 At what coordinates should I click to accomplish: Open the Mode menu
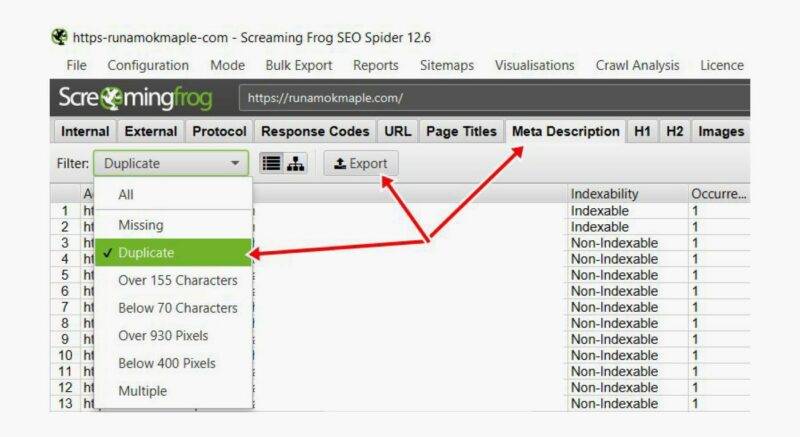pos(228,65)
